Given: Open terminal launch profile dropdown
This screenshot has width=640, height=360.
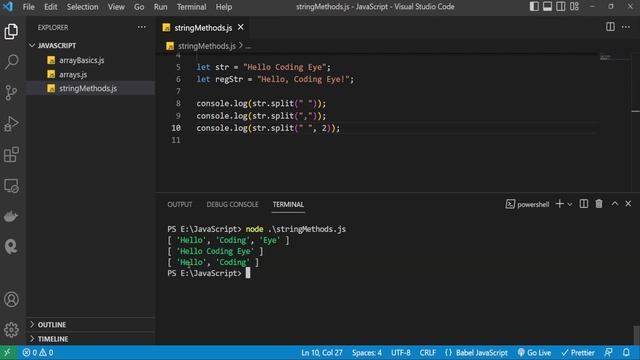Looking at the screenshot, I should [x=570, y=204].
